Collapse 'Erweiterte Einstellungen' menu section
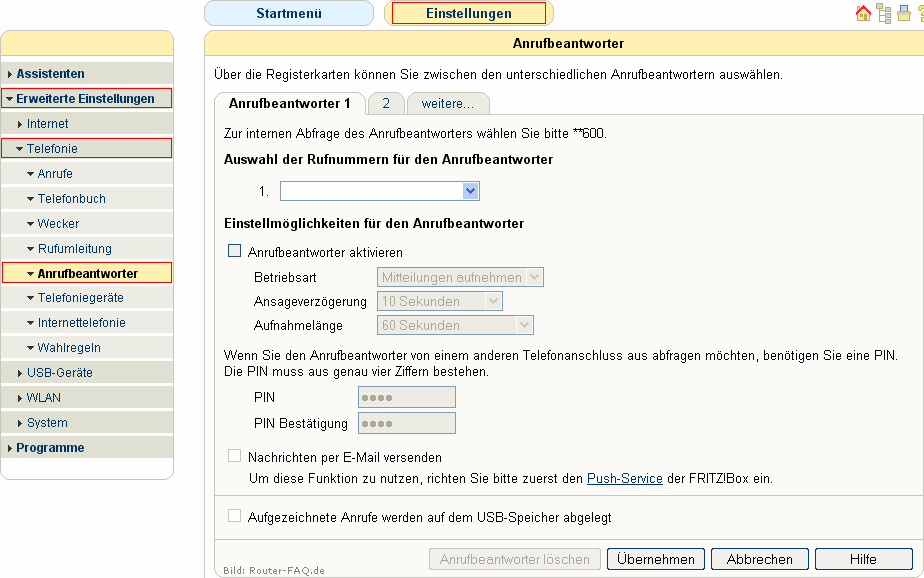This screenshot has width=924, height=578. point(87,98)
